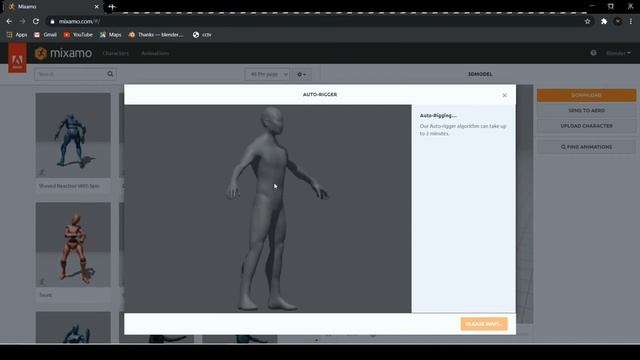The image size is (640, 360).
Task: Click the mixamo.com address bar
Action: [318, 21]
